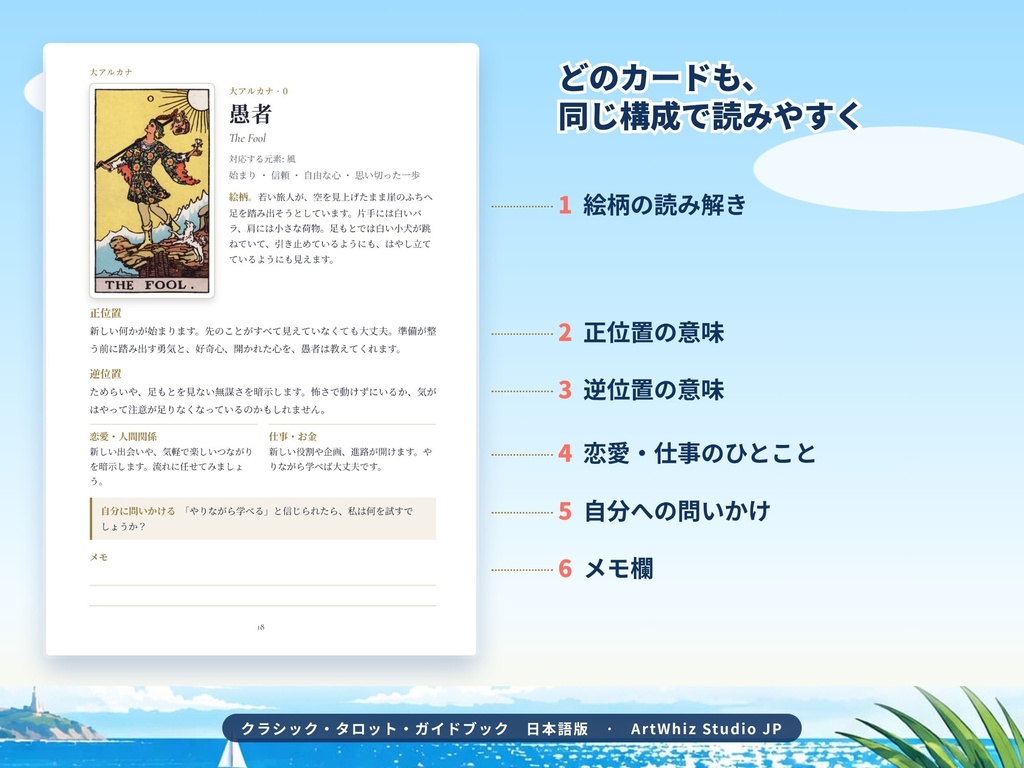Click the 恋愛・人間関係 heading
The height and width of the screenshot is (768, 1024).
pos(123,436)
